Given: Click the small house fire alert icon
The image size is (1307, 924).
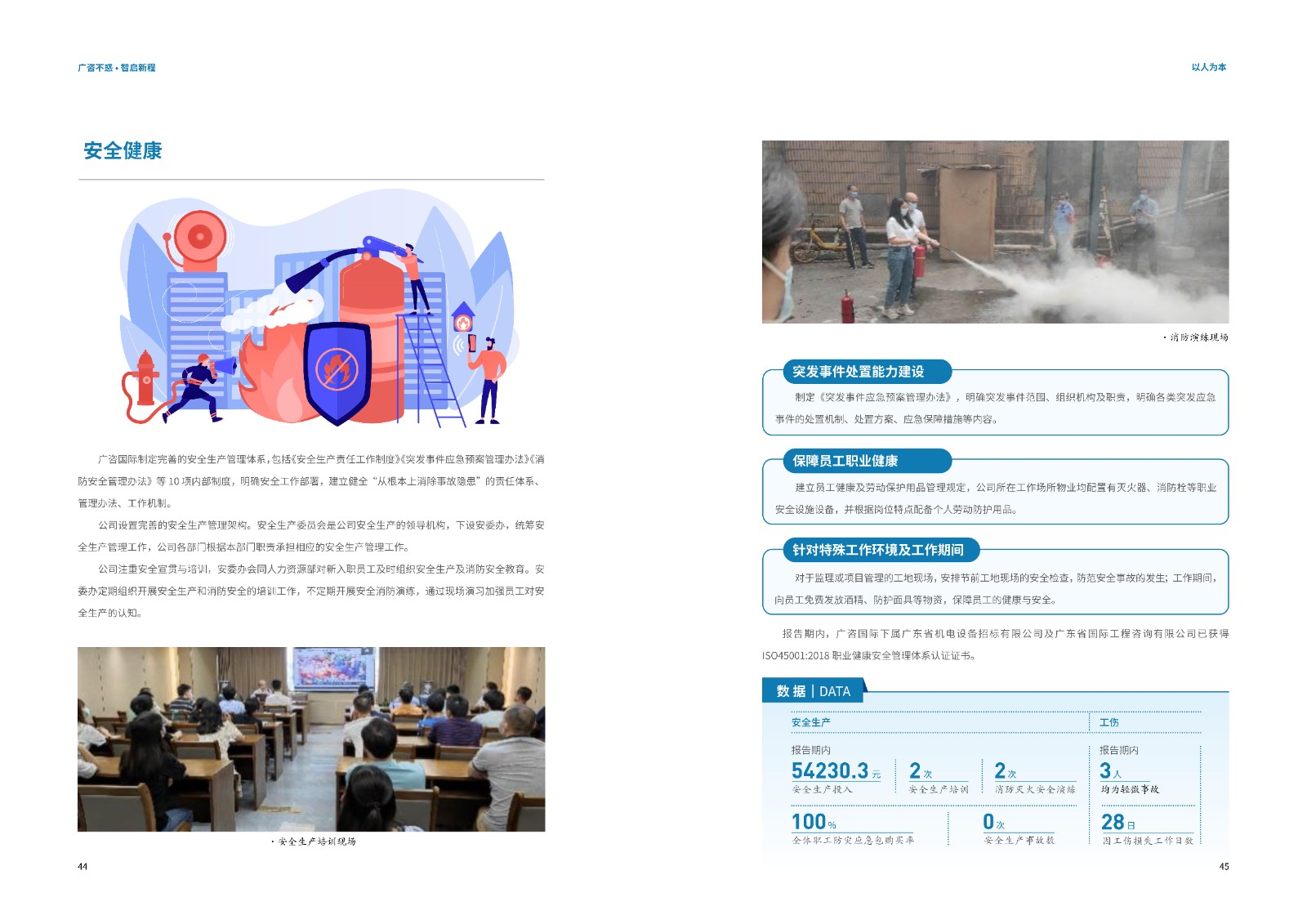Looking at the screenshot, I should click(x=463, y=317).
